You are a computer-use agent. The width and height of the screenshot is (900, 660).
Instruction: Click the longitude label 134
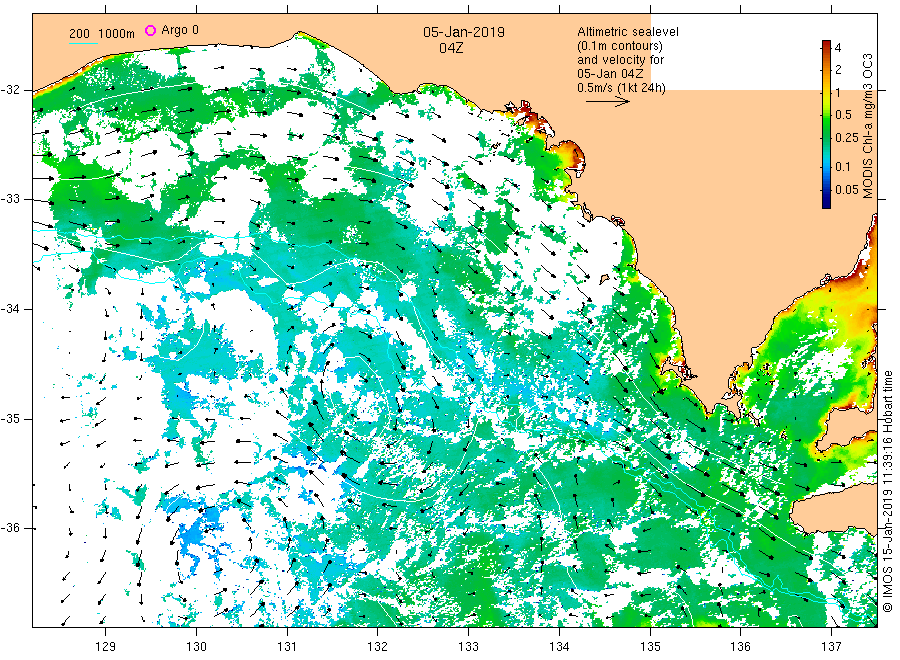pos(559,647)
